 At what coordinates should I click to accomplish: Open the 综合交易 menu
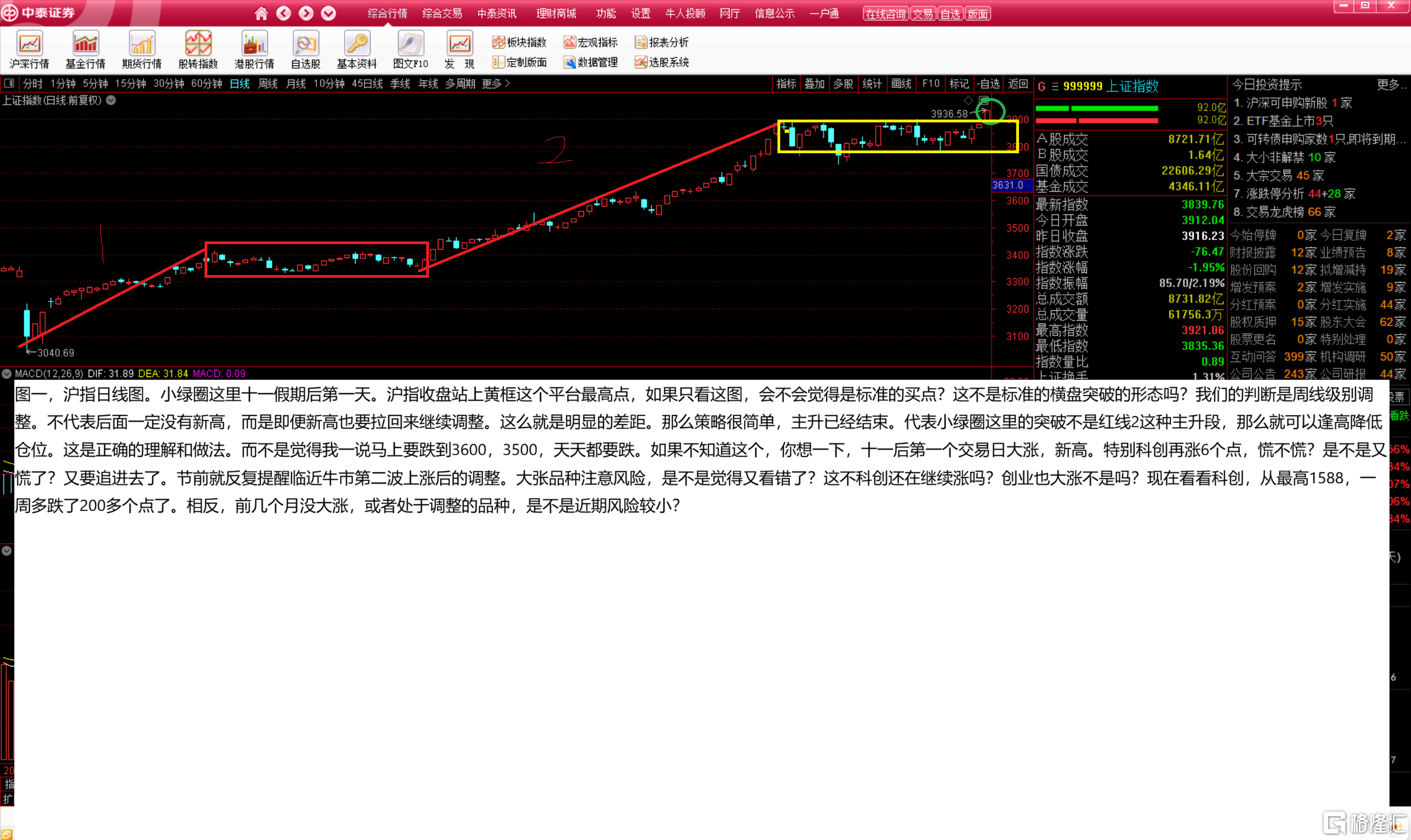click(442, 14)
